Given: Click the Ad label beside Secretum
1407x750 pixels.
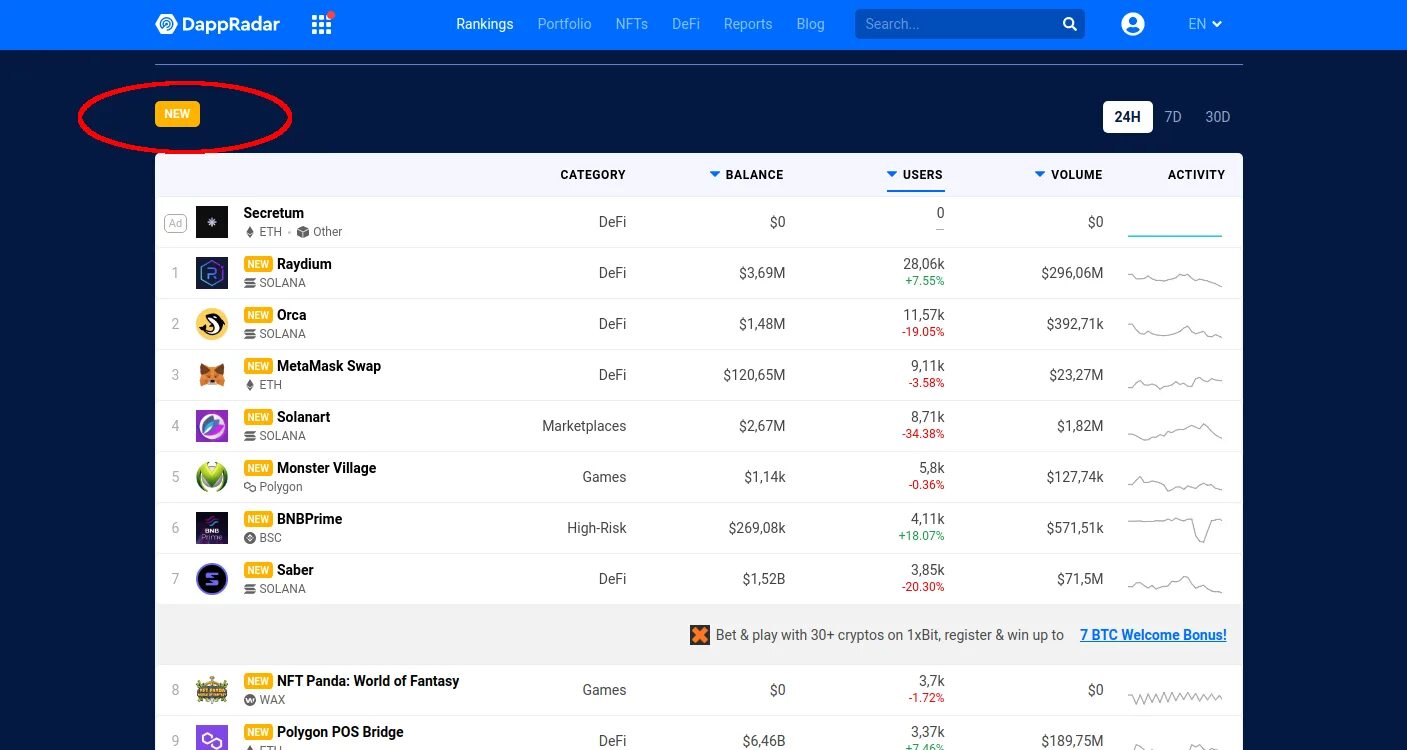Looking at the screenshot, I should (x=175, y=223).
